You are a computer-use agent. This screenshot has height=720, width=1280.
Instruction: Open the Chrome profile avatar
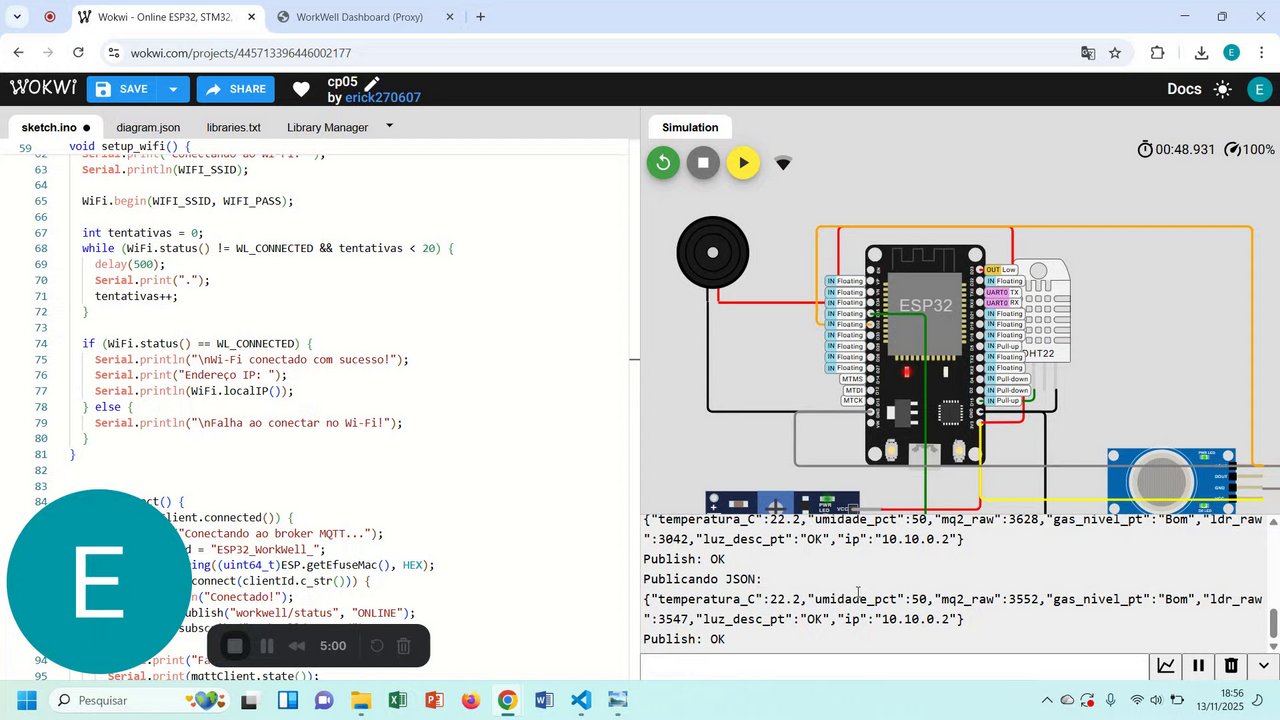click(x=1231, y=53)
